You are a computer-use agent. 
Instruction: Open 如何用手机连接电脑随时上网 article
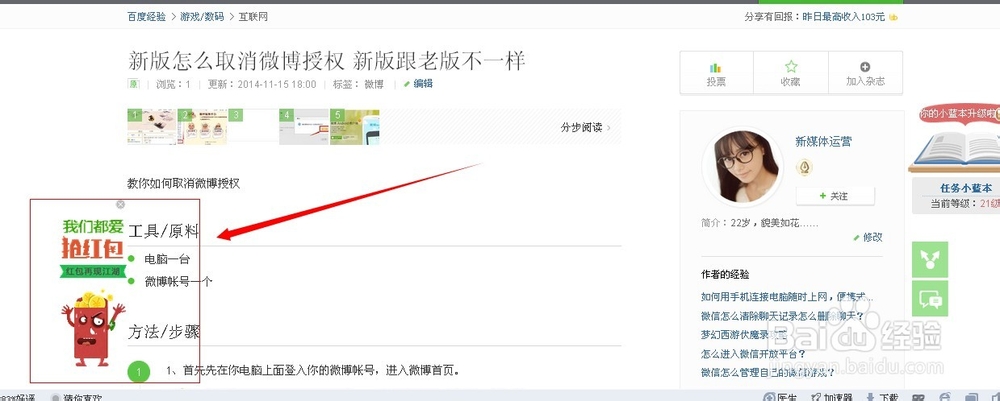[787, 297]
